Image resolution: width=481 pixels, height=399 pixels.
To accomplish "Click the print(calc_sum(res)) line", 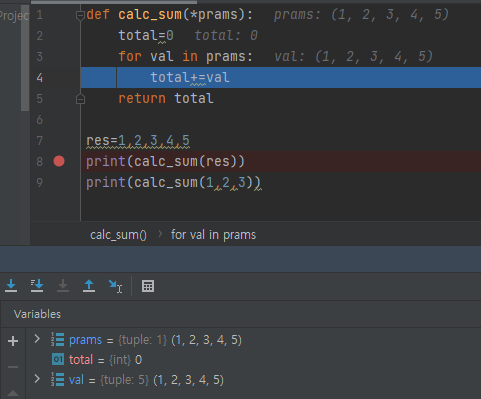I will pyautogui.click(x=165, y=161).
